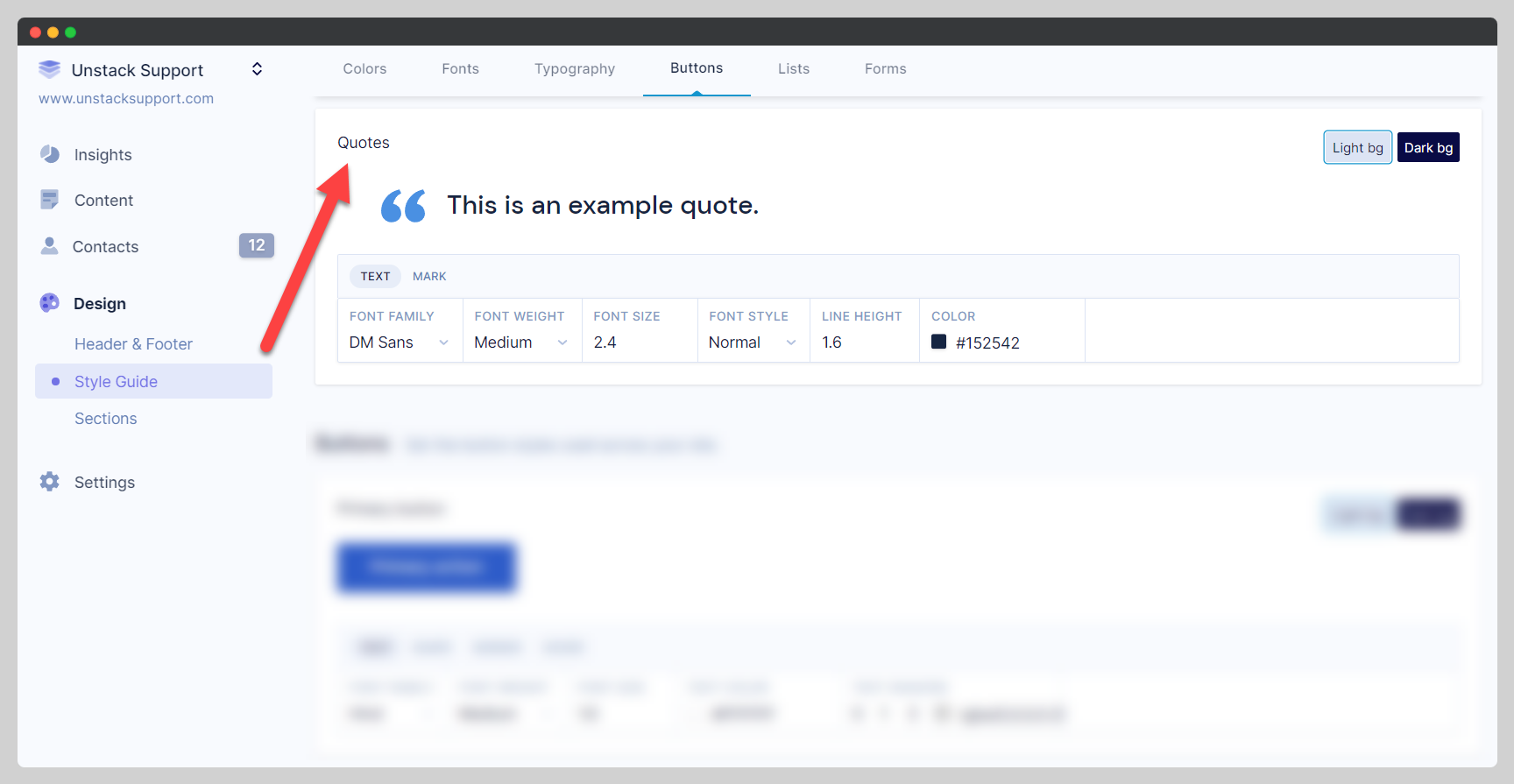This screenshot has width=1514, height=784.
Task: Click the Contacts person icon
Action: click(50, 246)
